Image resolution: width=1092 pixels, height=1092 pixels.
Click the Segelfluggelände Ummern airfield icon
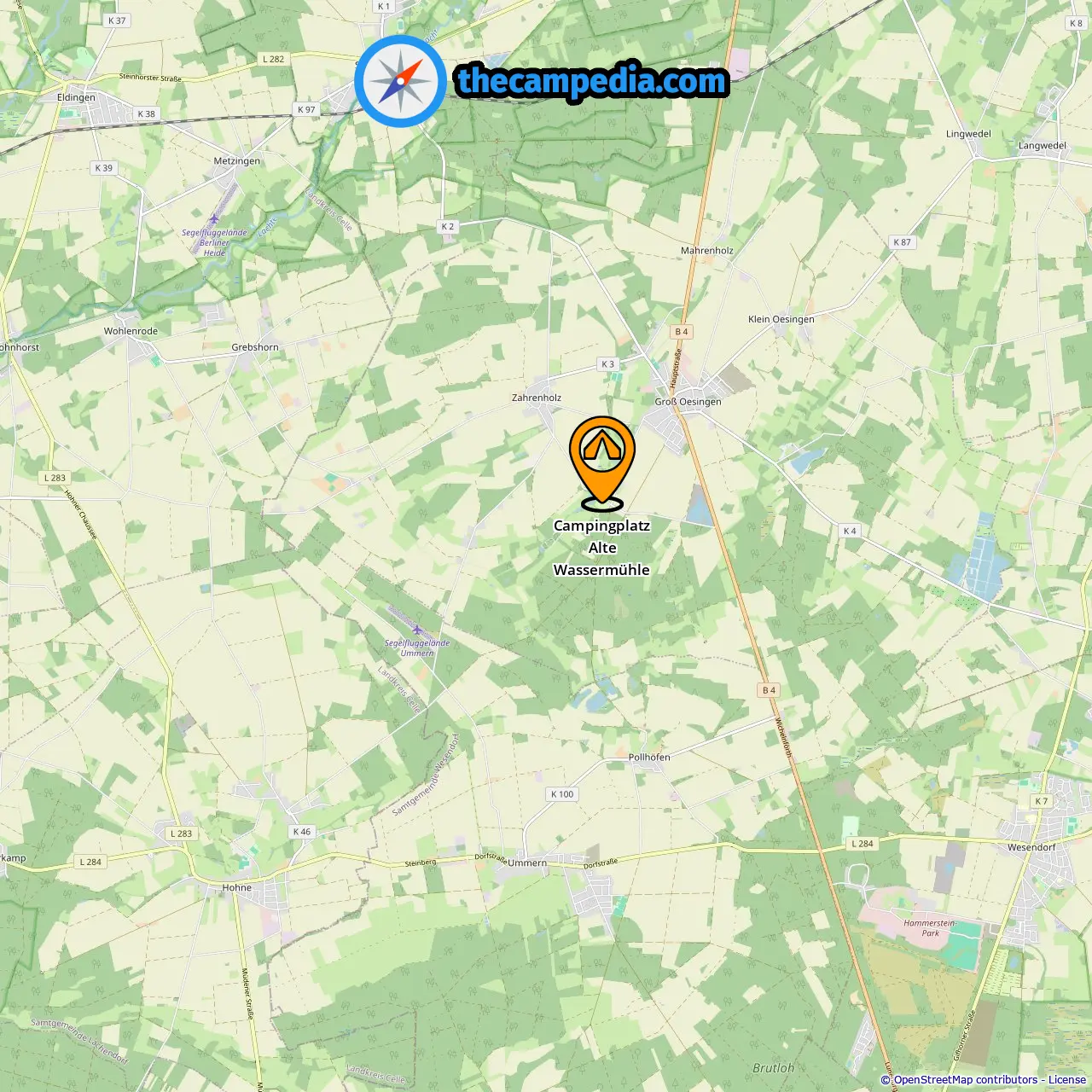point(417,630)
